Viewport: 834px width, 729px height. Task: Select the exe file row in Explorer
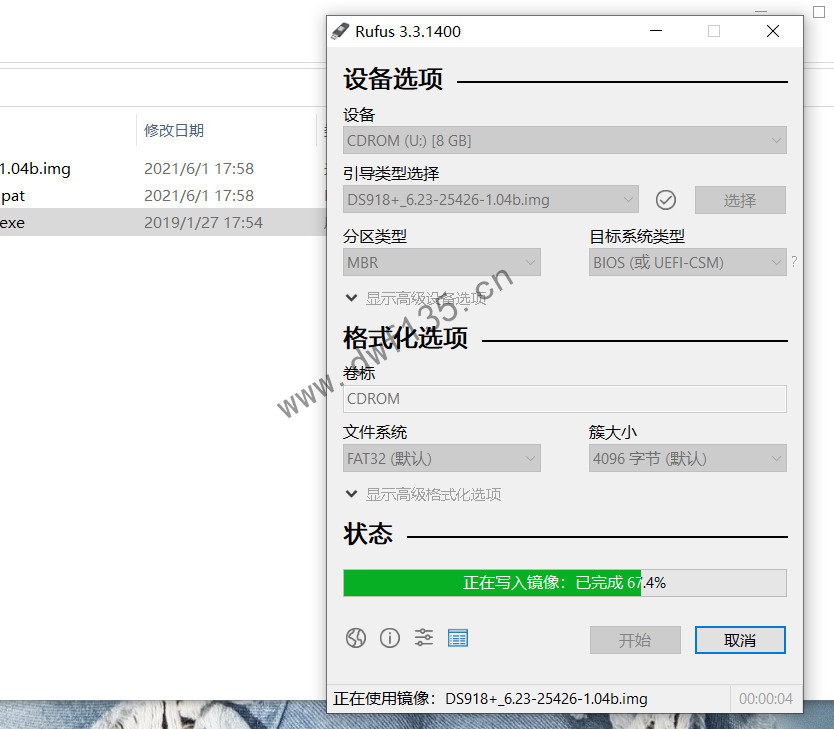162,222
